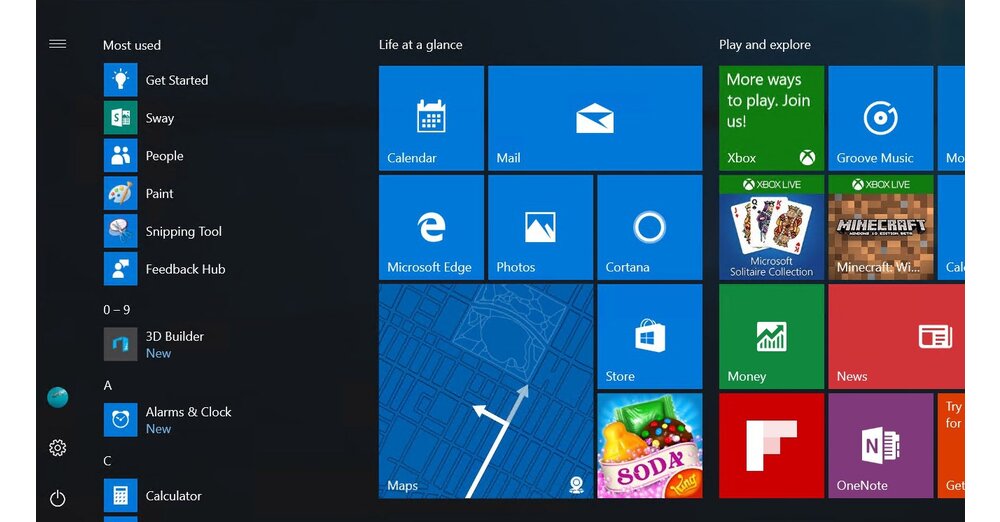Screen dimensions: 1000x522
Task: Open the Flipboard tile
Action: point(772,445)
